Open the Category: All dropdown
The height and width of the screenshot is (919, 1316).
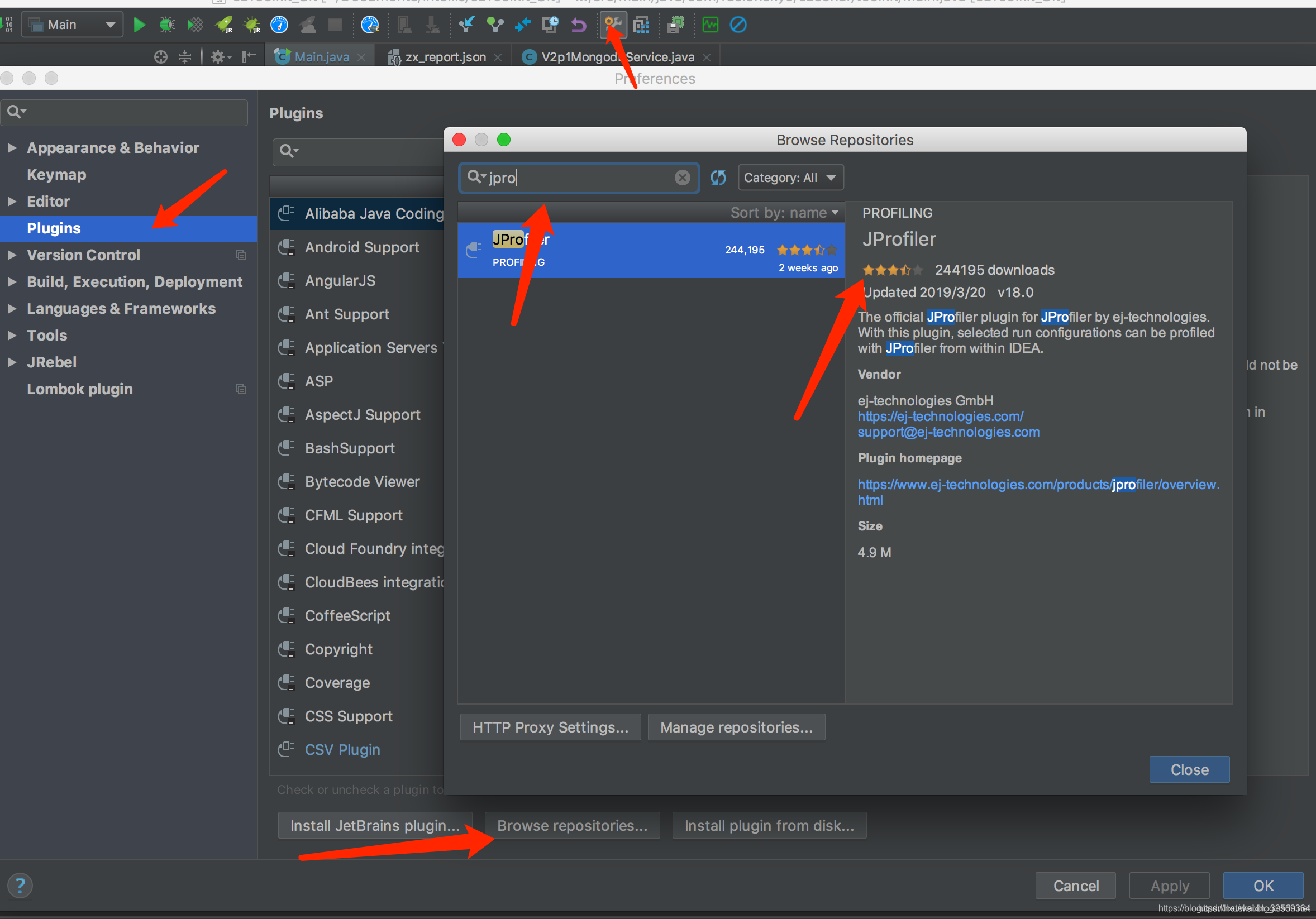coord(790,178)
